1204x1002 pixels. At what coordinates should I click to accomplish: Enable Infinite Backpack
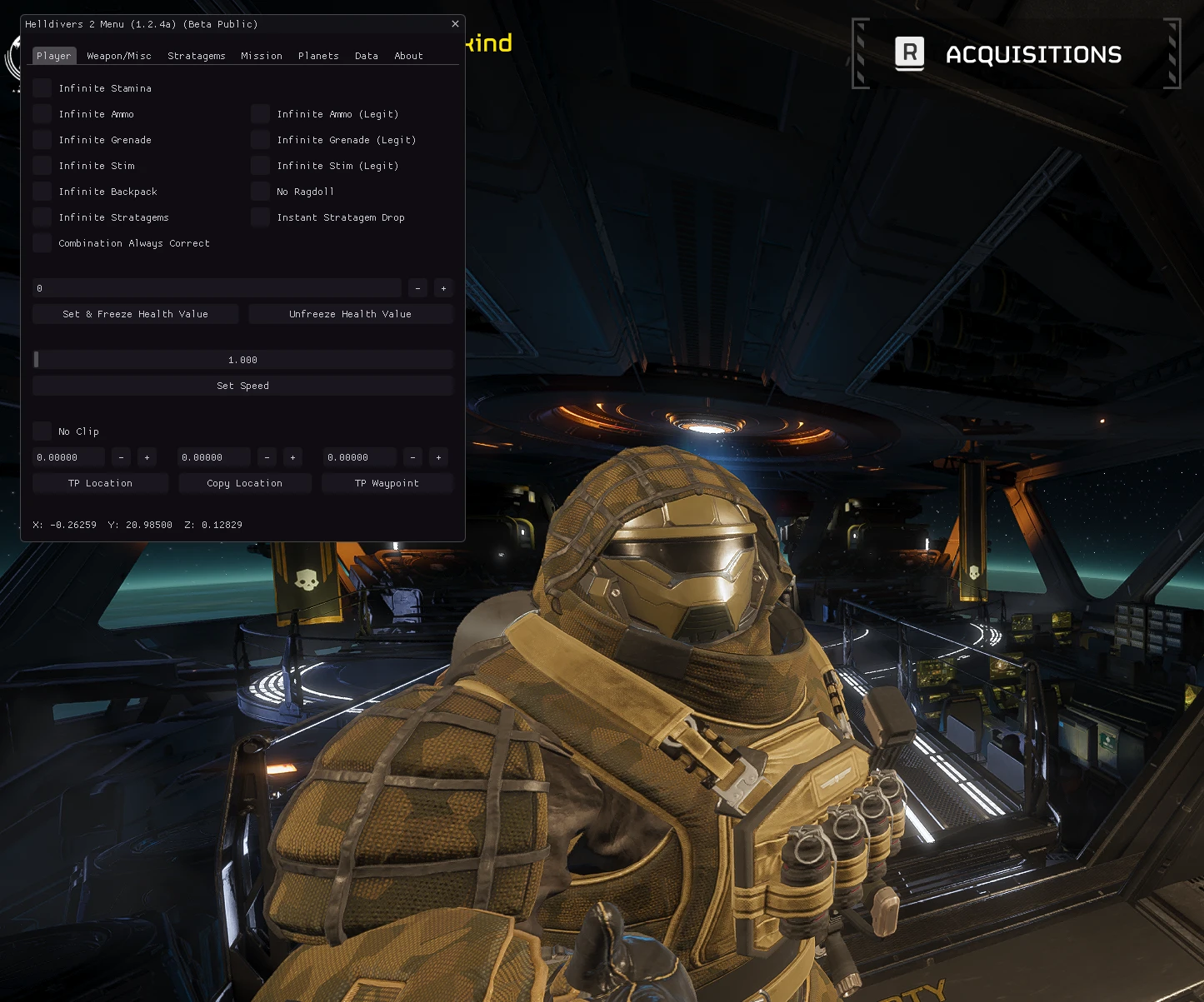[42, 192]
